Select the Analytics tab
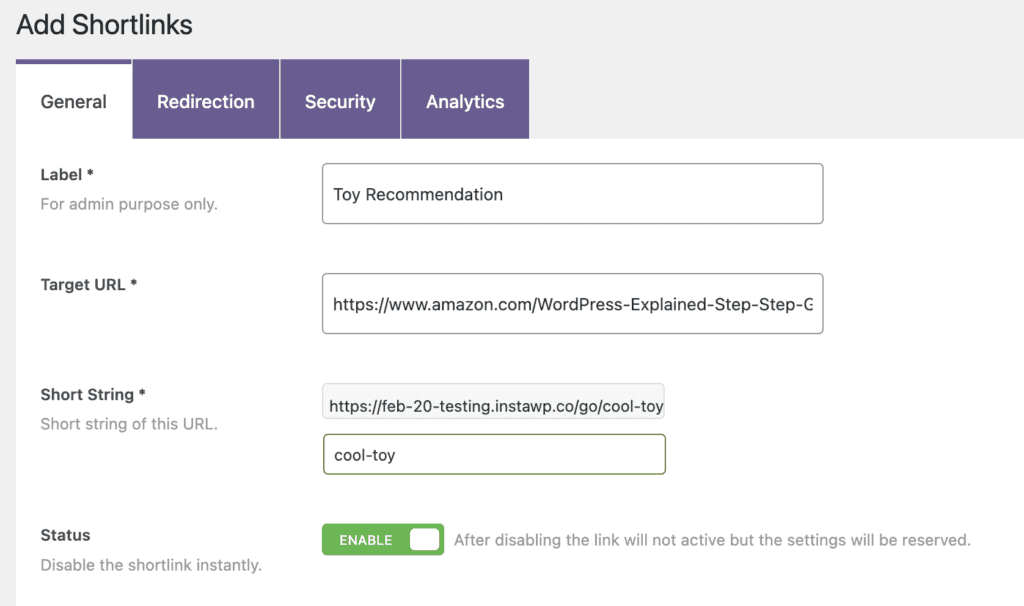The image size is (1024, 606). click(x=464, y=101)
